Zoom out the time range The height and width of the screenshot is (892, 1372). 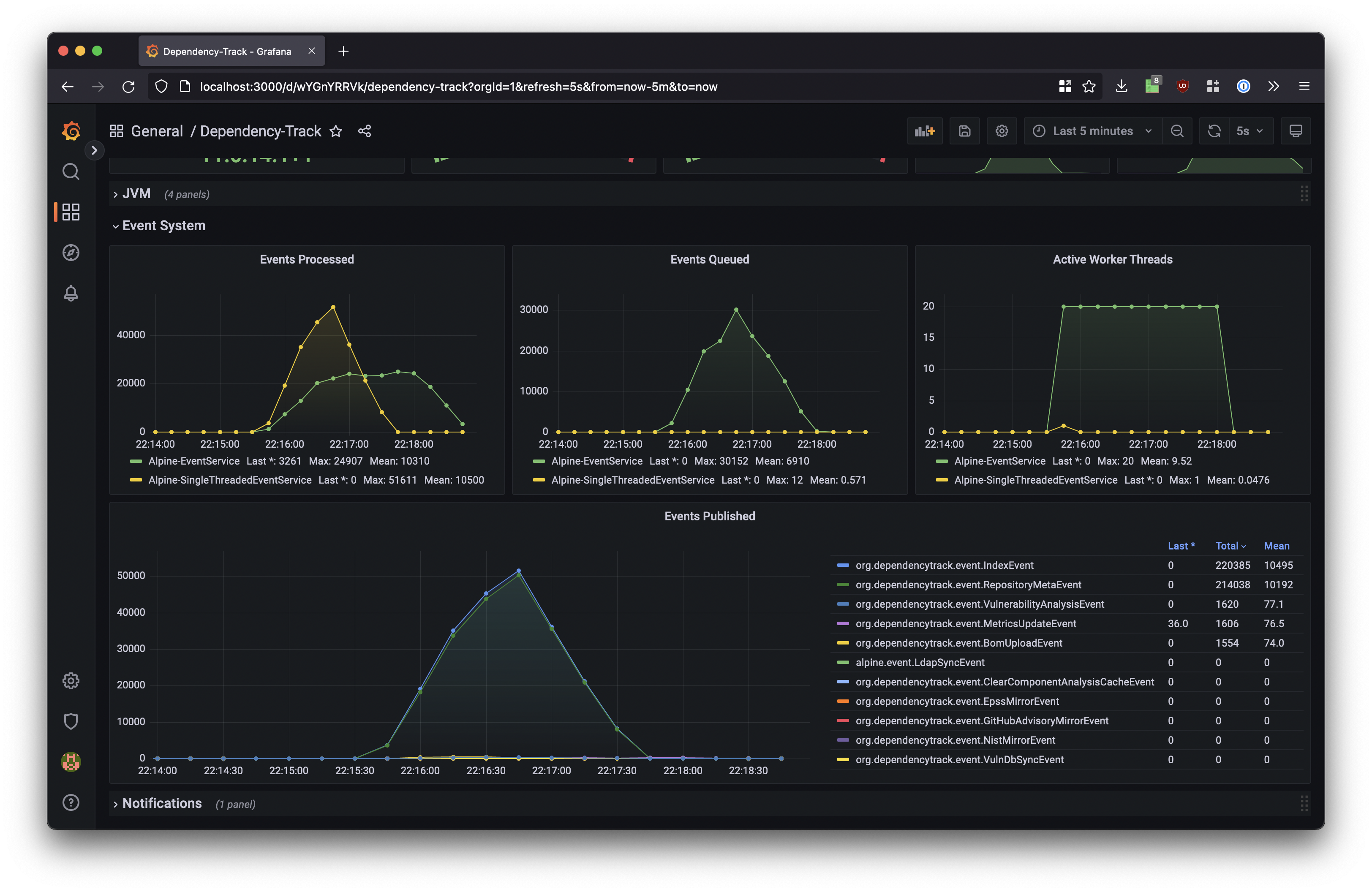(x=1177, y=131)
